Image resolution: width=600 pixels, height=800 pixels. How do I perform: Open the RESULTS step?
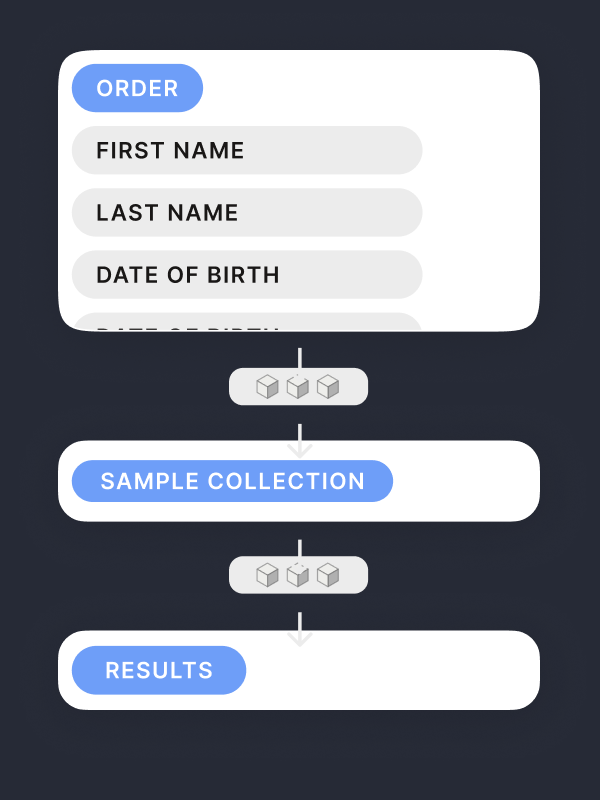click(159, 670)
